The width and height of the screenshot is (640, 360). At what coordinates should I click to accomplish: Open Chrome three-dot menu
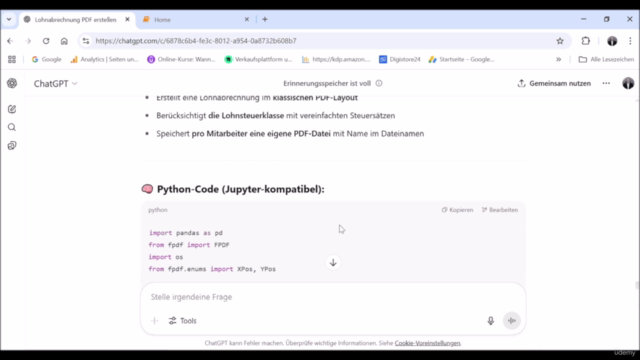click(x=630, y=41)
